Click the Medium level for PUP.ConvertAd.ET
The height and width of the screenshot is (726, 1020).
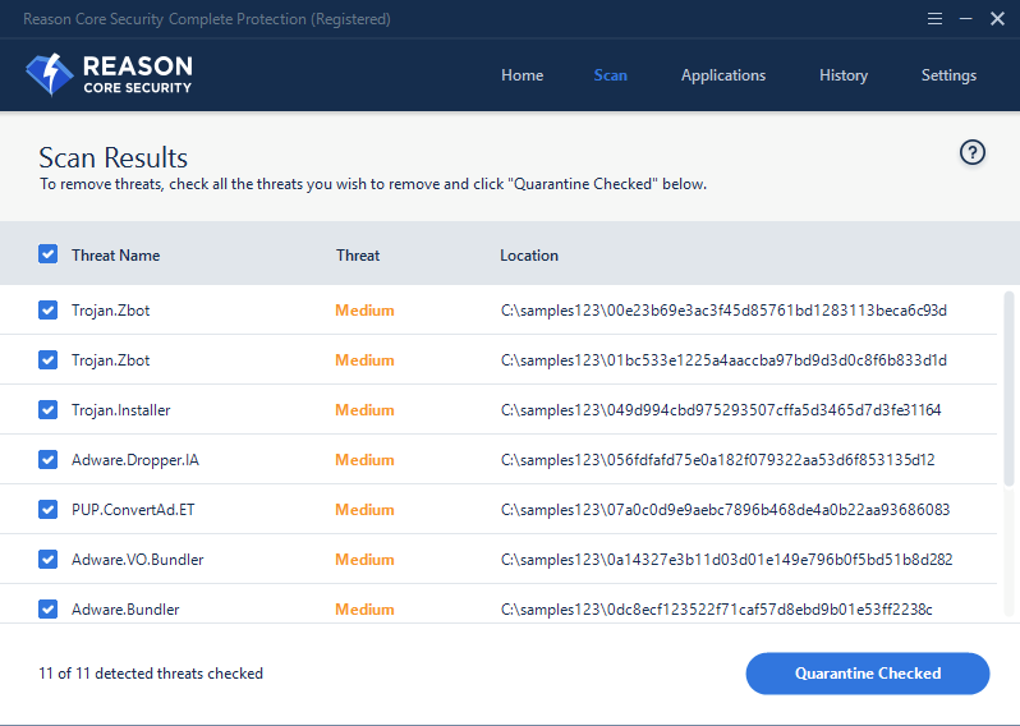pyautogui.click(x=364, y=509)
